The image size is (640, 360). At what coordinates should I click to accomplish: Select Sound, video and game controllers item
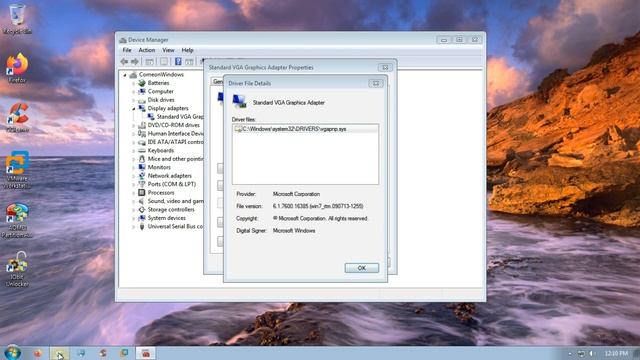[x=176, y=201]
